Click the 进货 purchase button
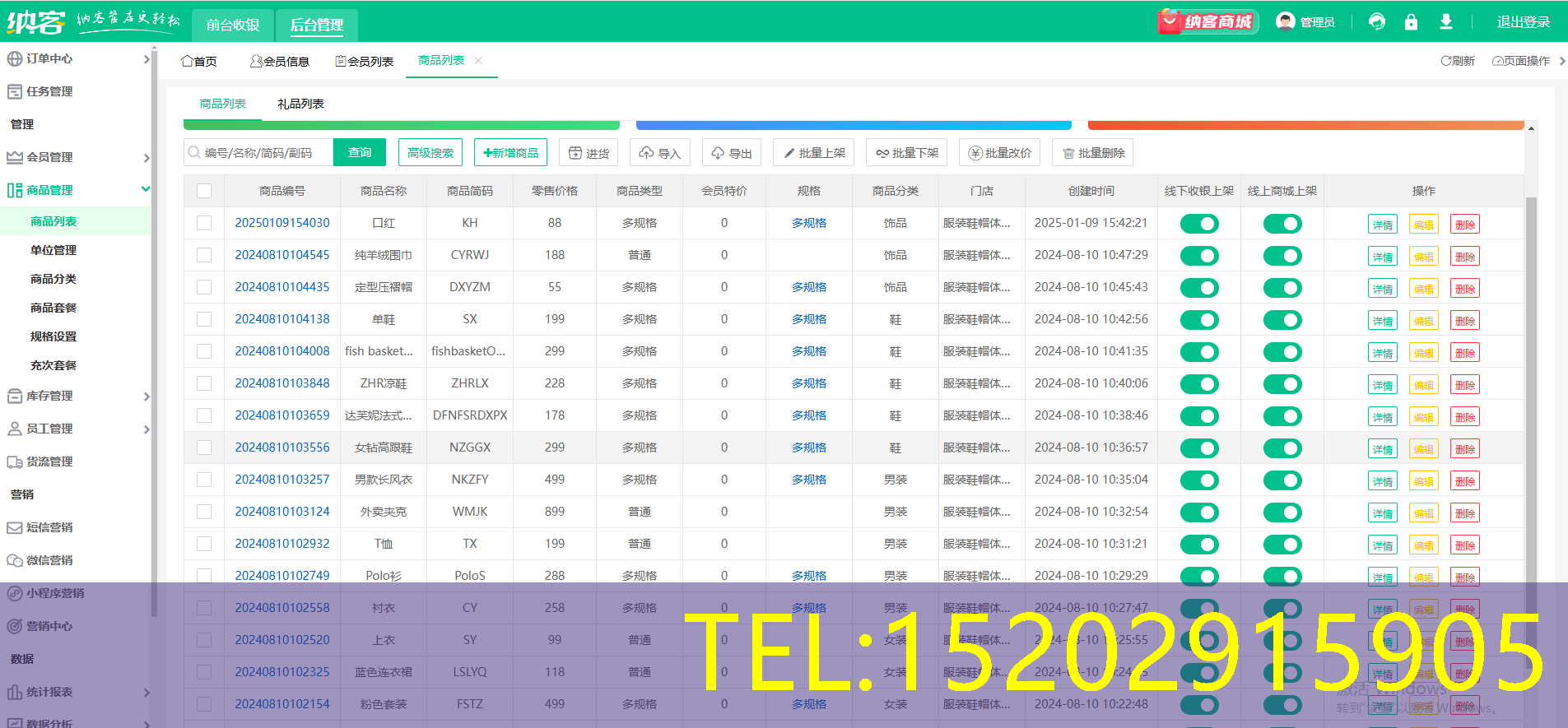 click(x=589, y=153)
